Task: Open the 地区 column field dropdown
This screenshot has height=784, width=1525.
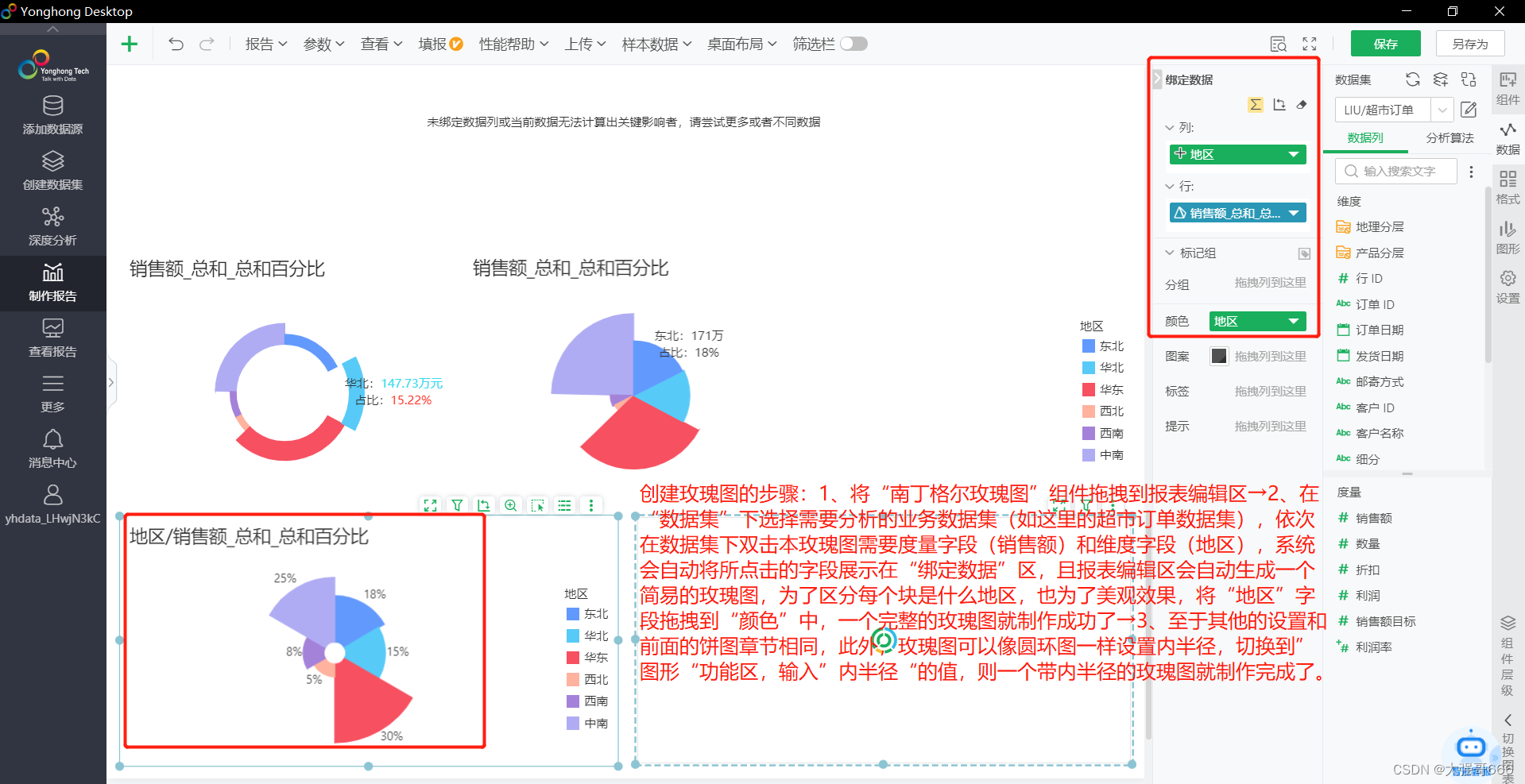Action: coord(1294,154)
